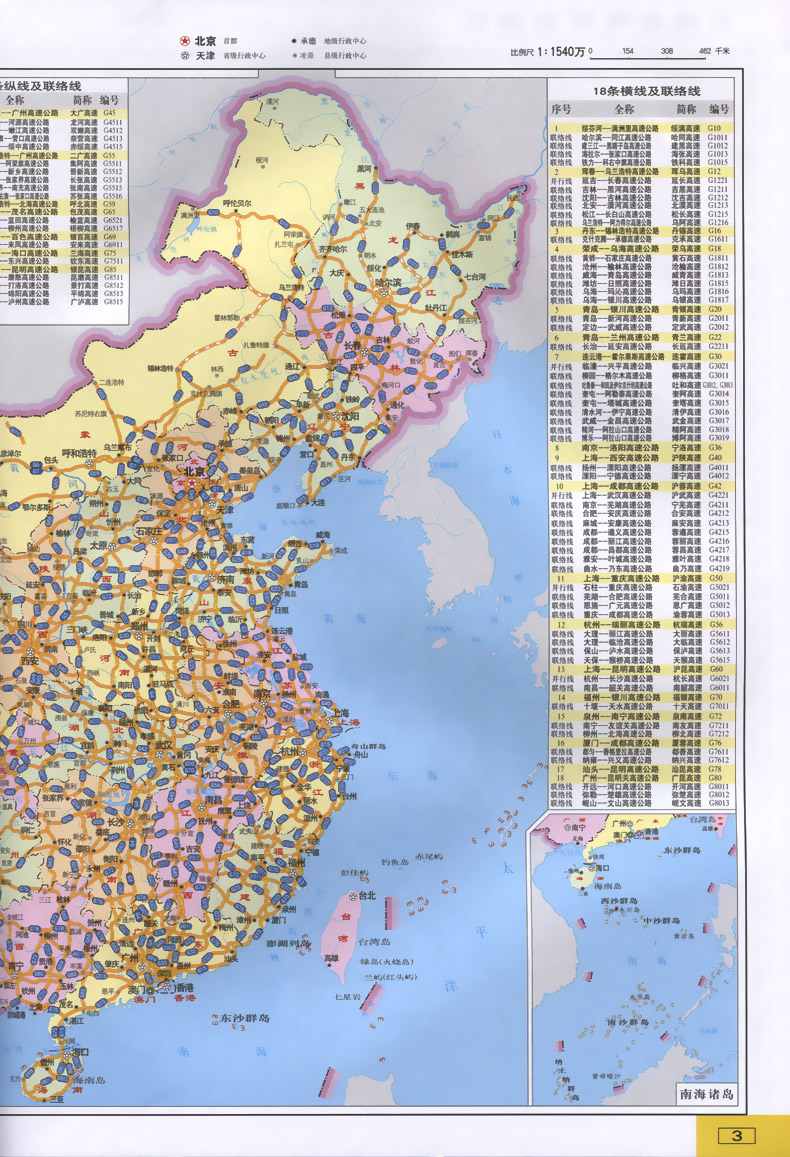Click the Tianjin provincial center symbol in legend
The height and width of the screenshot is (1157, 790).
pyautogui.click(x=185, y=55)
